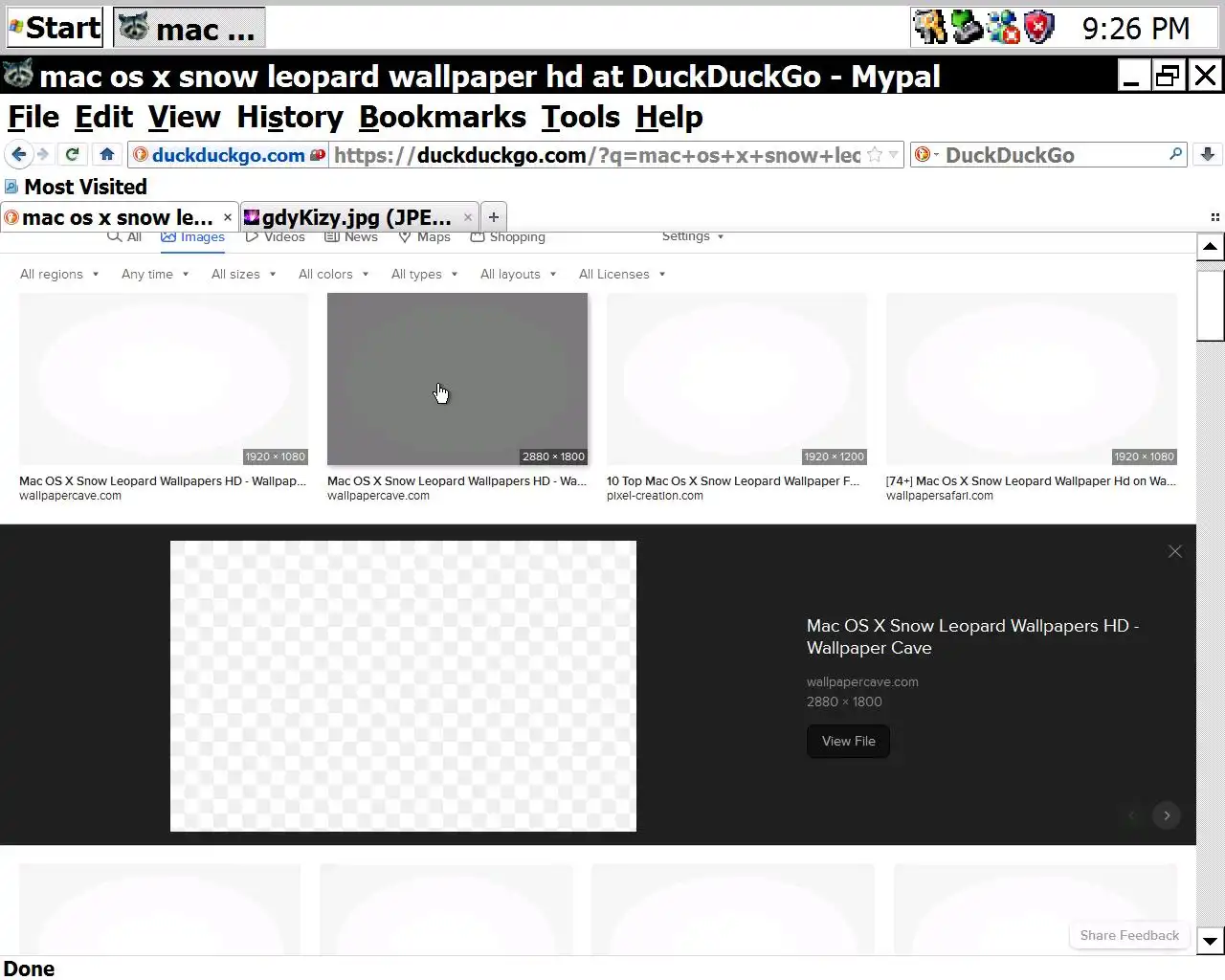Click the Safely Remove Hardware tray icon
This screenshot has height=980, width=1225.
click(967, 28)
